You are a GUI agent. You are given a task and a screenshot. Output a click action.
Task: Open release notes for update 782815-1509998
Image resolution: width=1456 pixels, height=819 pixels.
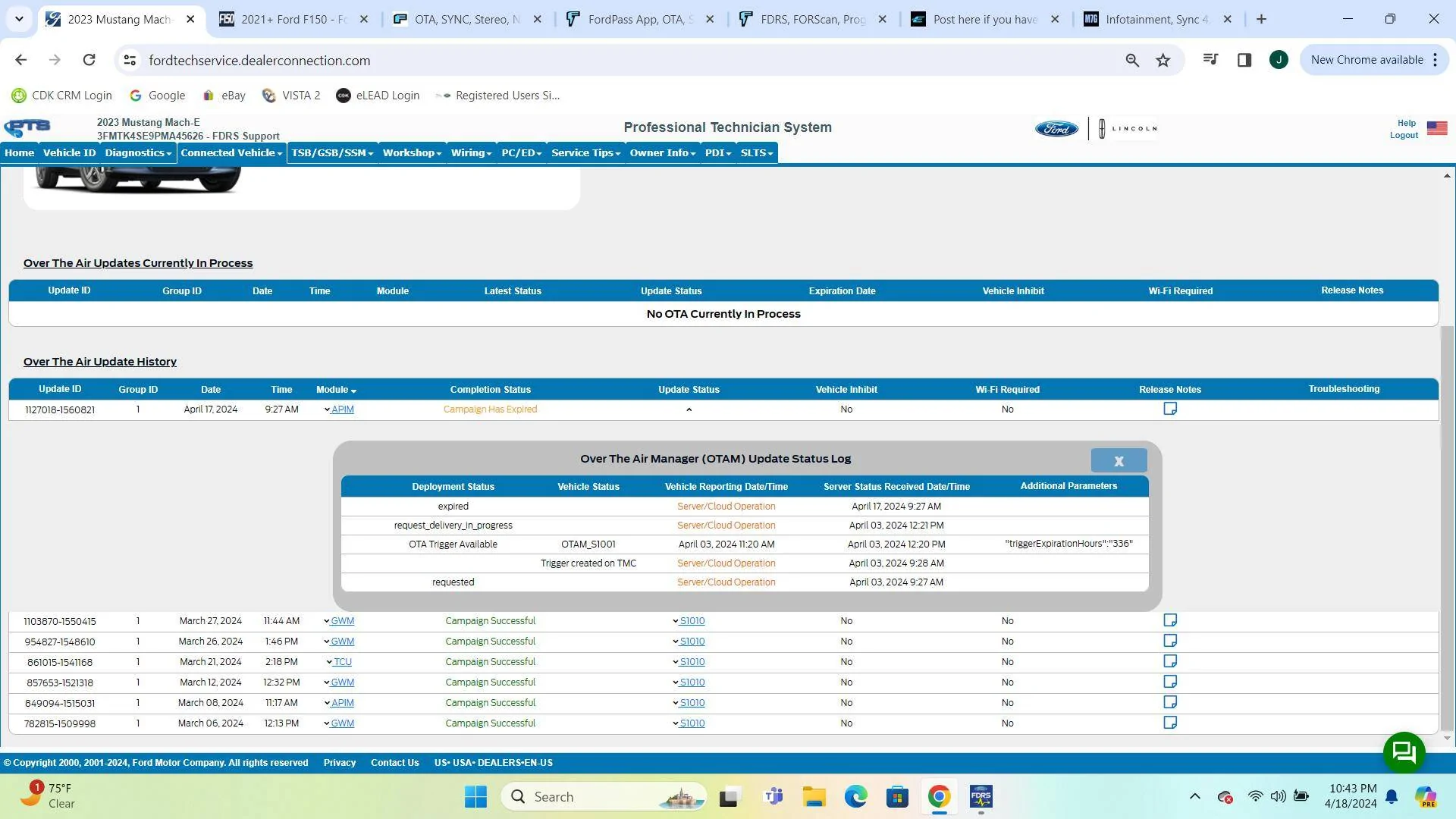1170,723
